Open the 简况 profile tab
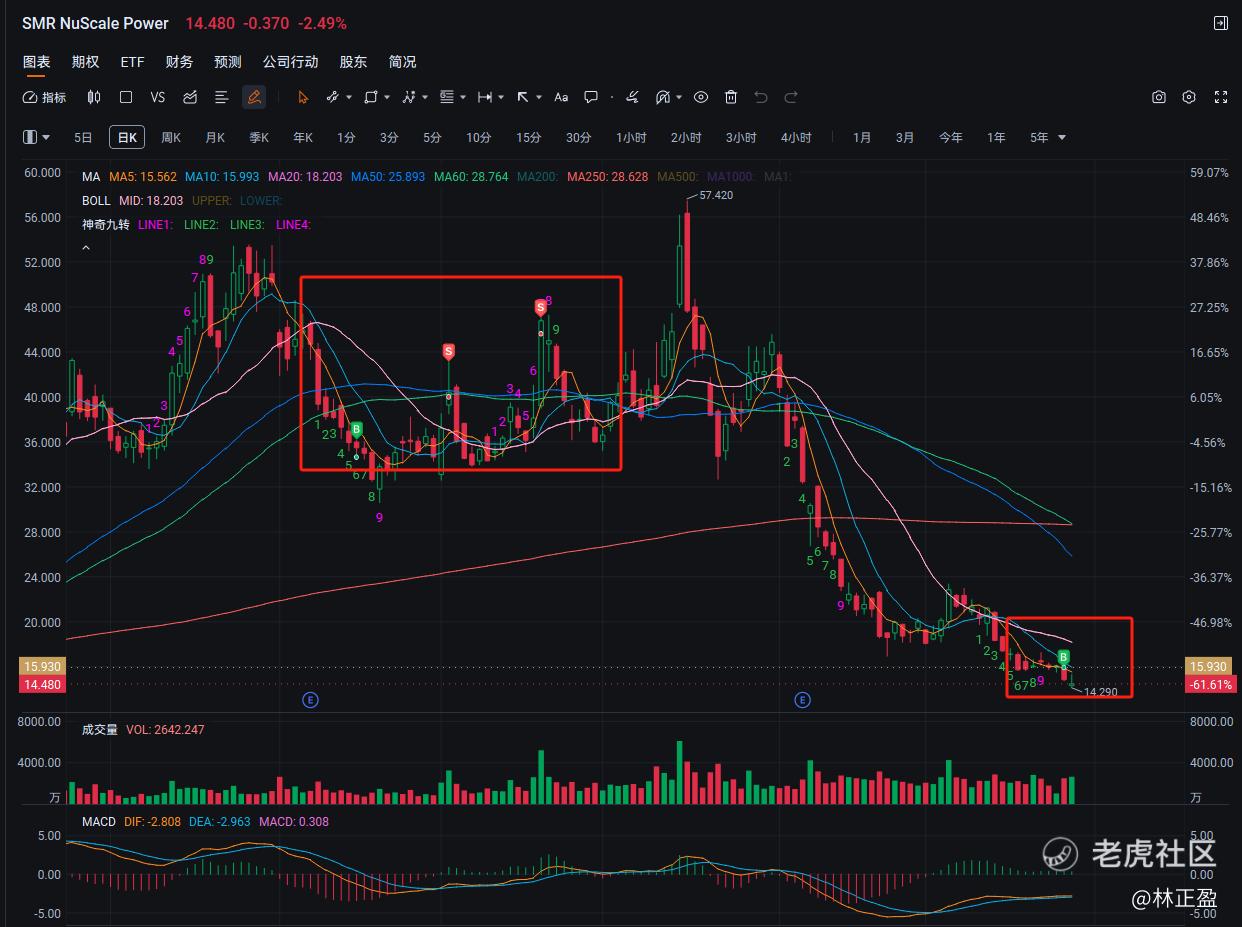Image resolution: width=1242 pixels, height=927 pixels. click(402, 62)
